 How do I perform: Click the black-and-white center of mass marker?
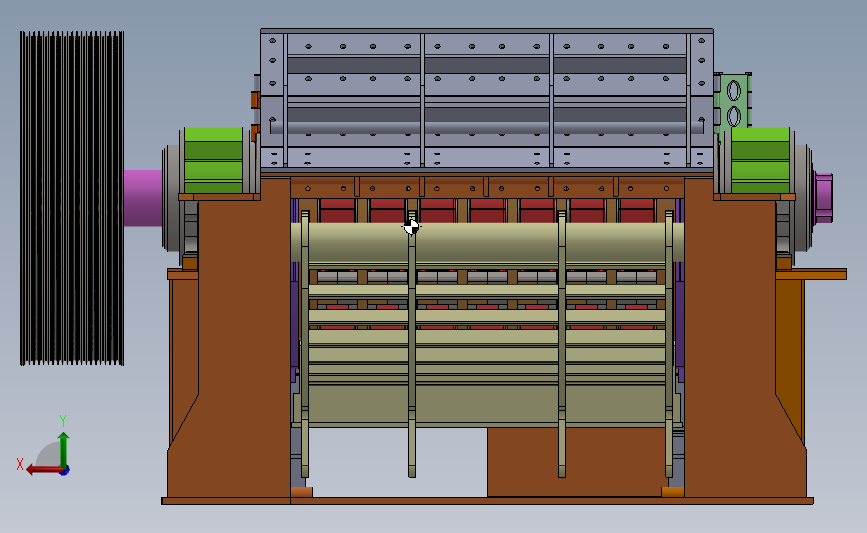(411, 227)
